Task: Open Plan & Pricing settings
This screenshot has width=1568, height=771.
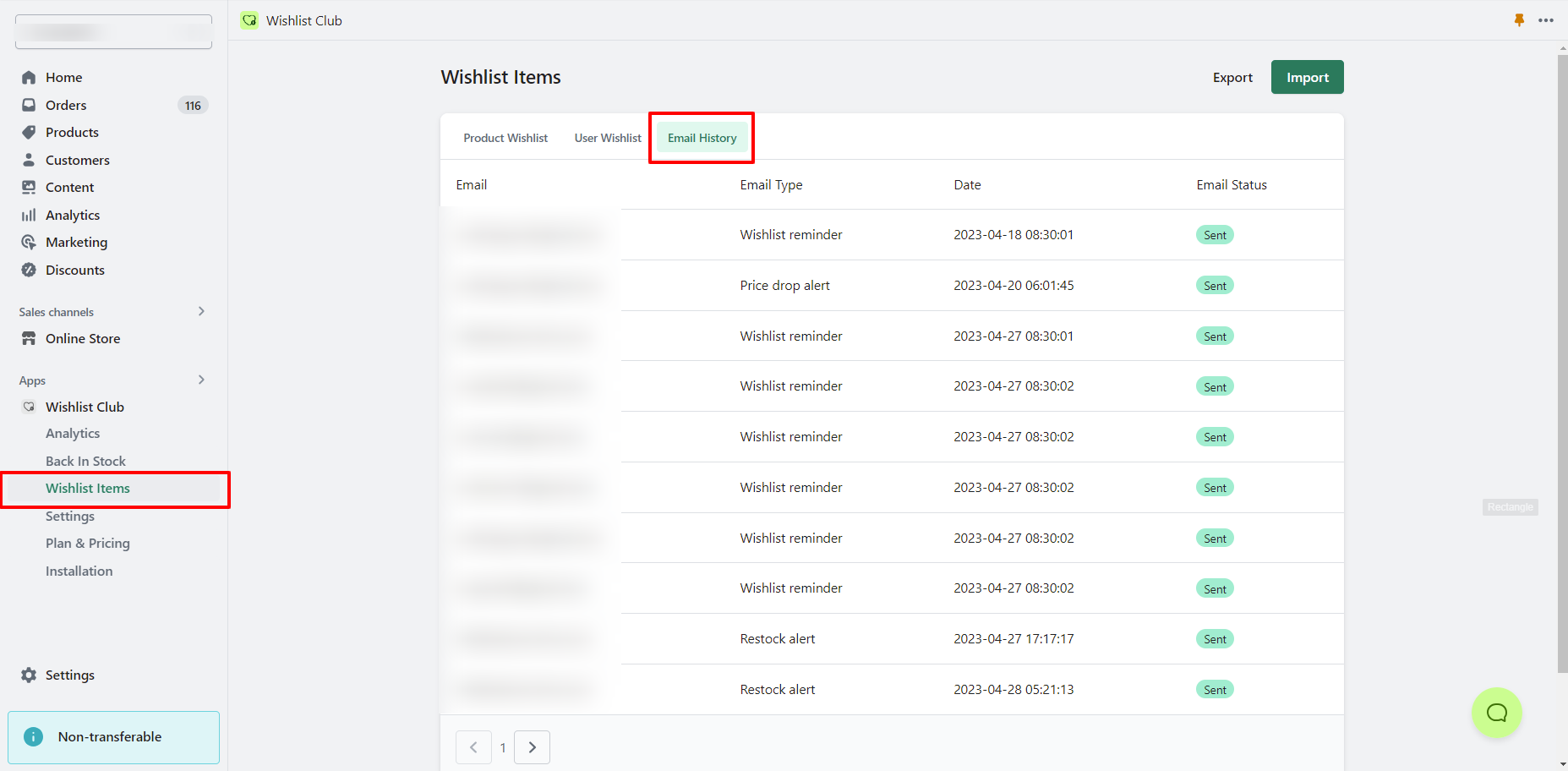Action: 87,543
